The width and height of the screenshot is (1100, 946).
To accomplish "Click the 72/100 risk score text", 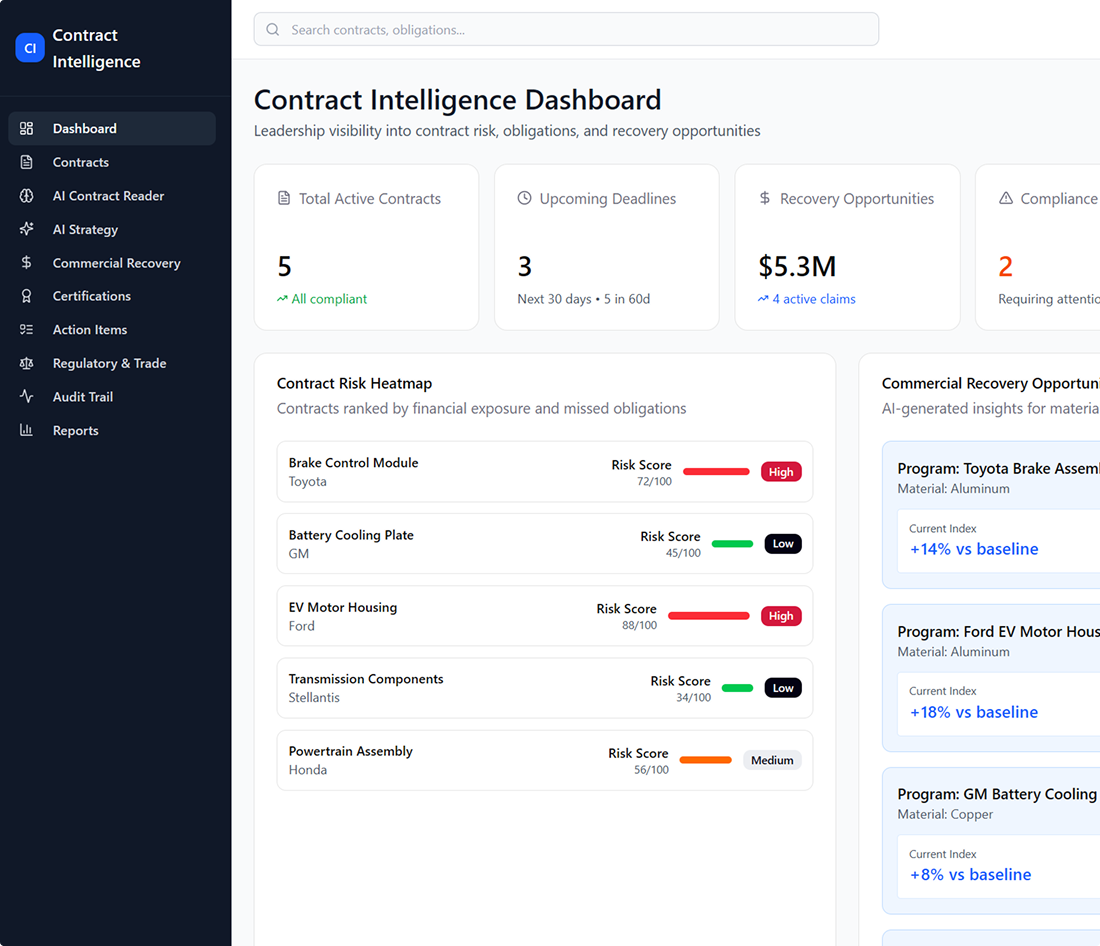I will (655, 481).
